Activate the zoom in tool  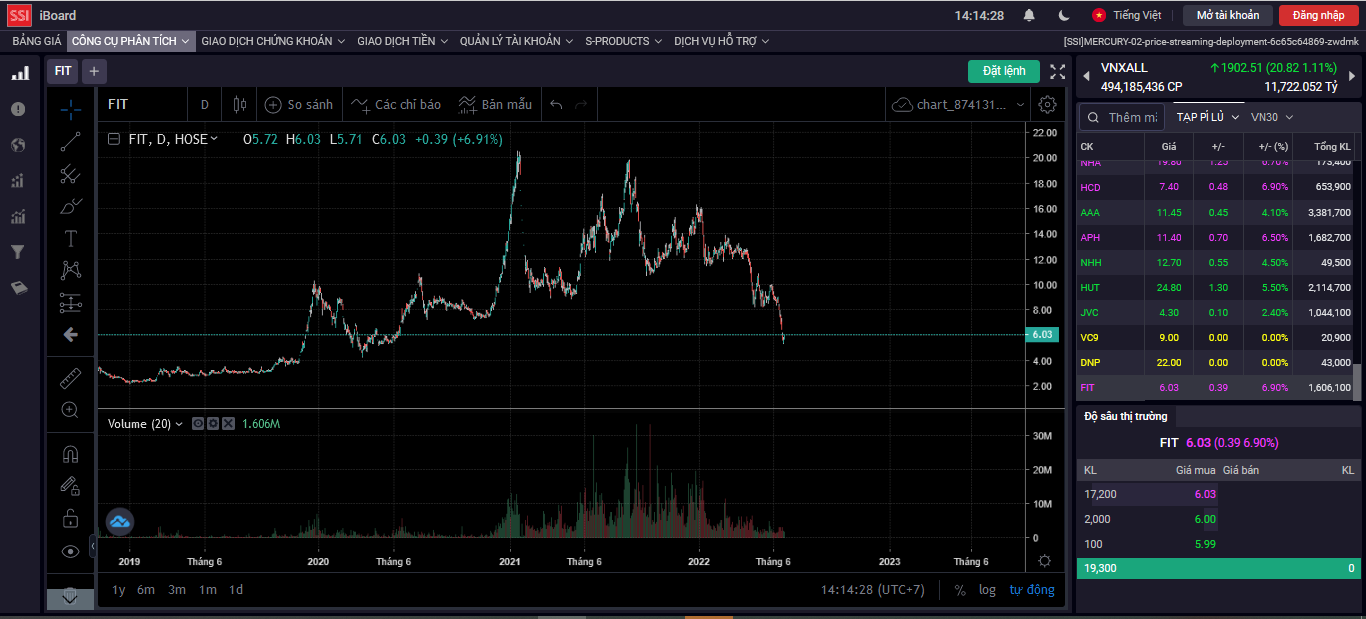70,410
